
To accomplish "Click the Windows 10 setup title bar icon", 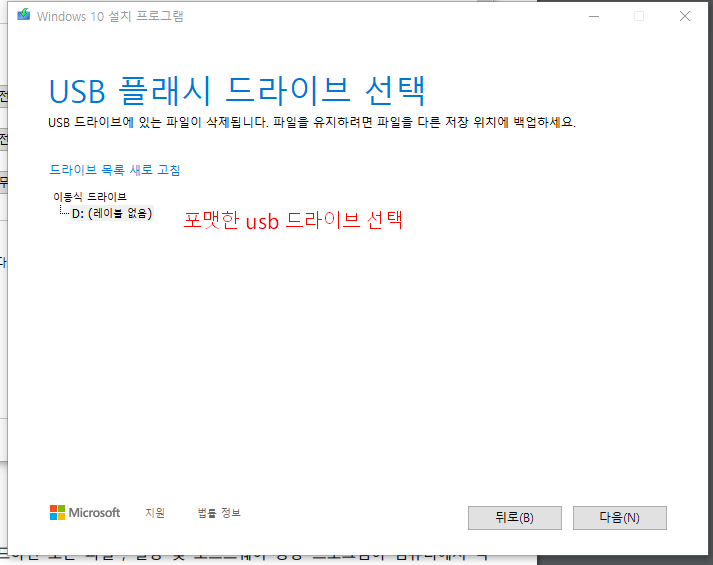I will [x=24, y=15].
